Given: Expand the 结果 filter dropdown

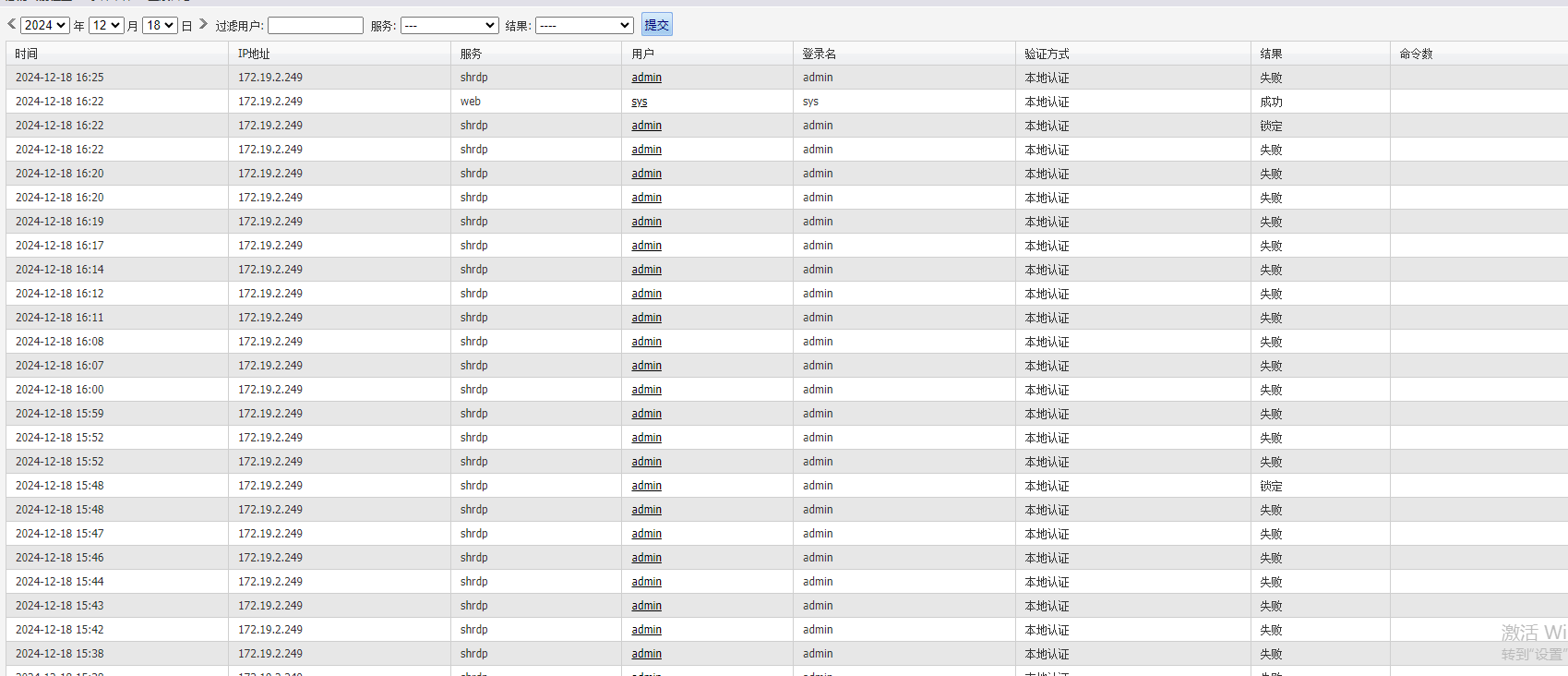Looking at the screenshot, I should 584,26.
